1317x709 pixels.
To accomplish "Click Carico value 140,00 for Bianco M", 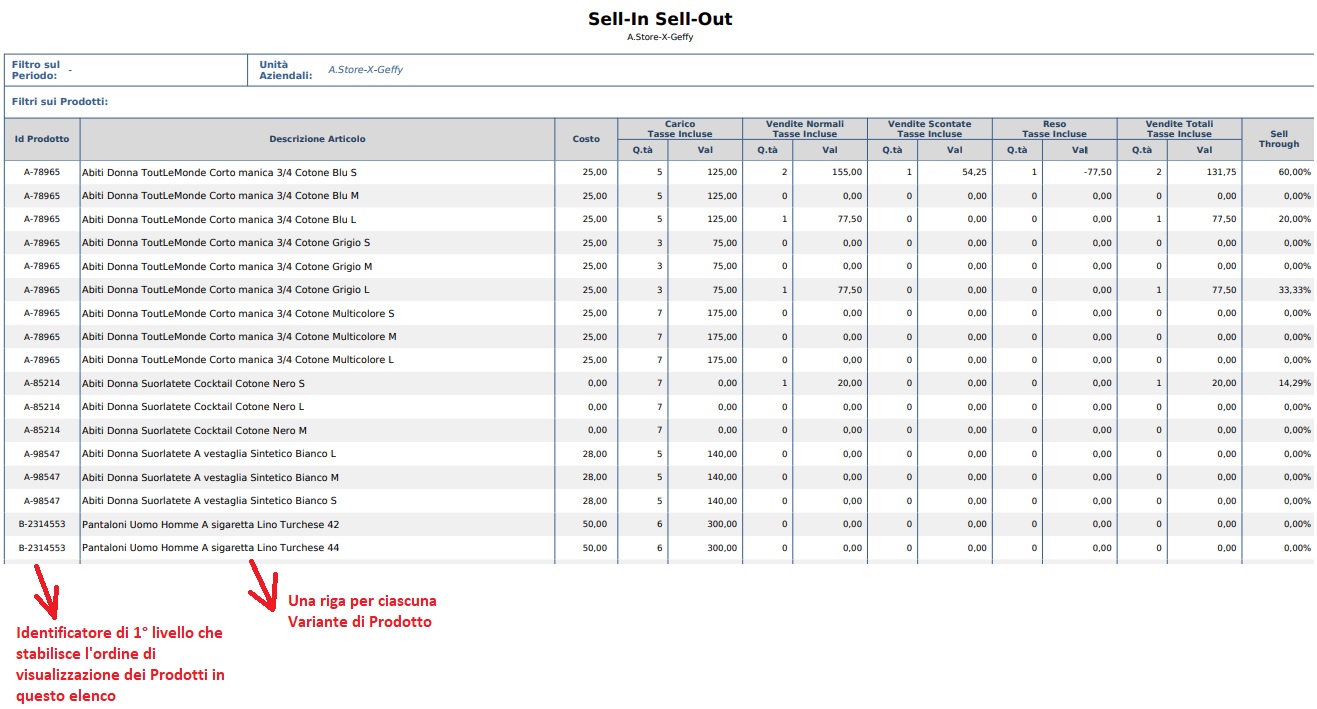I will click(x=722, y=477).
